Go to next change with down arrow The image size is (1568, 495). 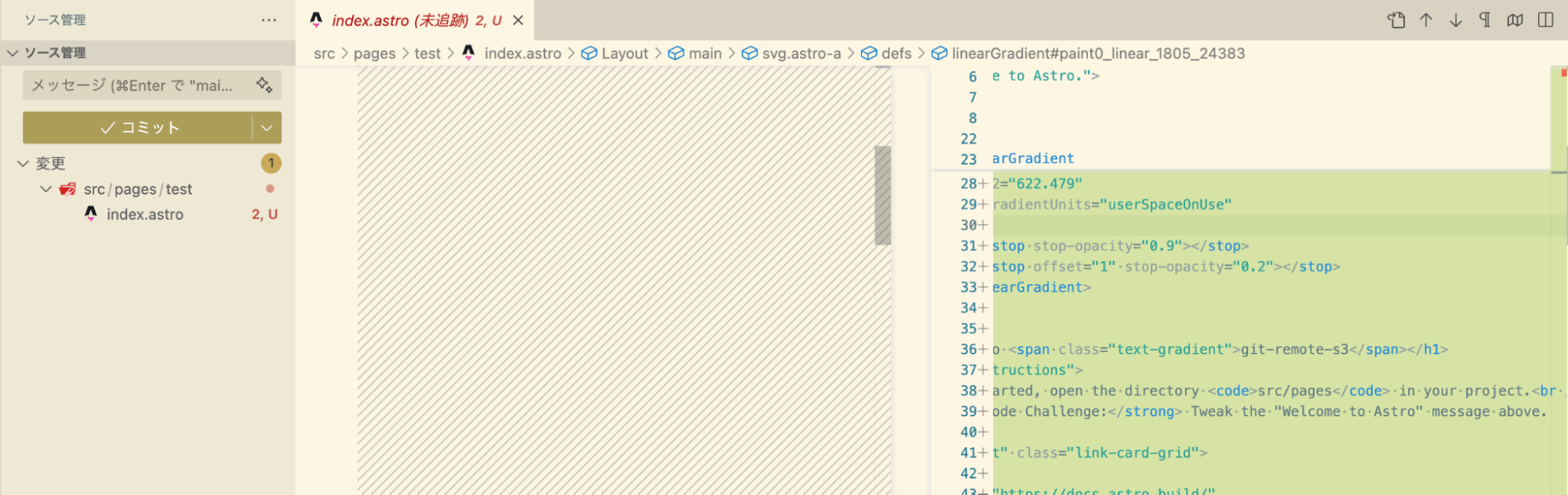click(x=1456, y=20)
